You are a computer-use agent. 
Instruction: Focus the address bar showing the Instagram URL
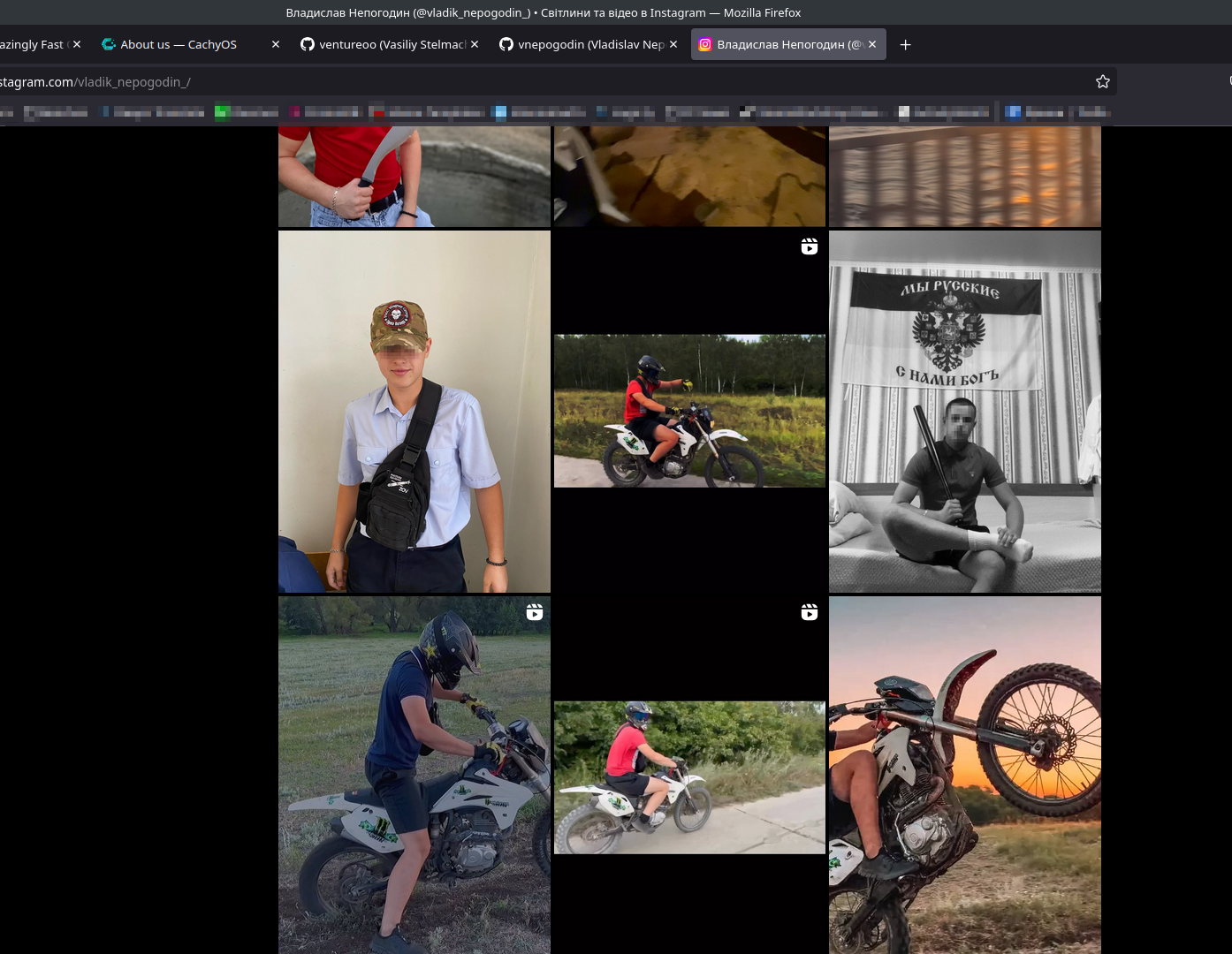(x=530, y=82)
